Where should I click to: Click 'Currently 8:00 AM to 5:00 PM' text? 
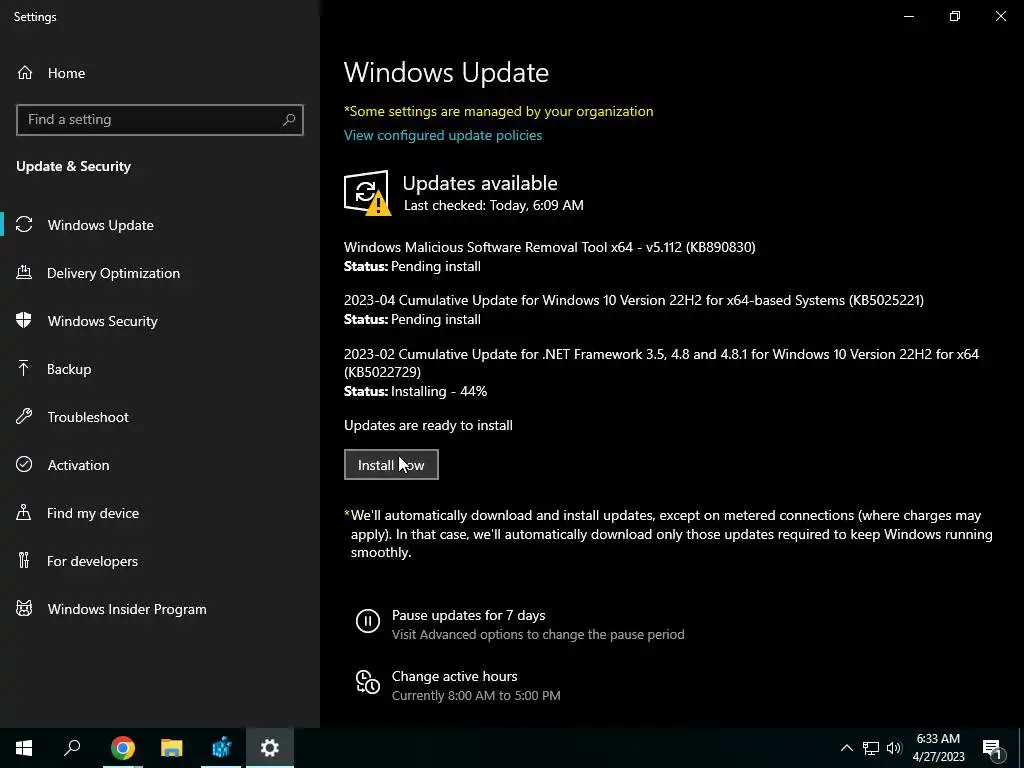(x=476, y=696)
